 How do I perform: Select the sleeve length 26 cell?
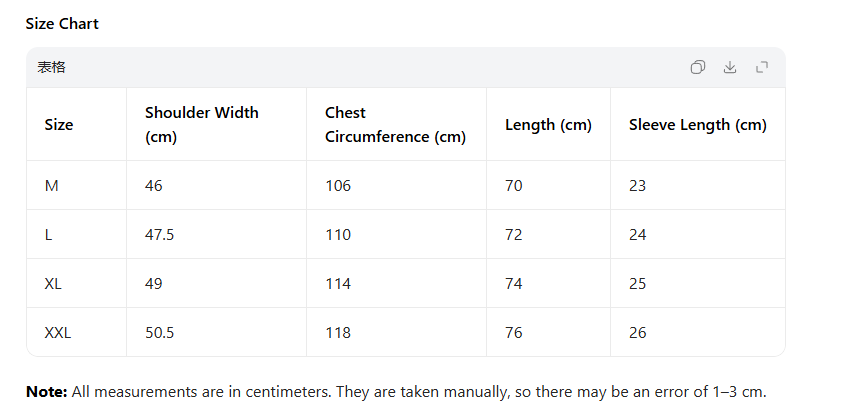638,333
